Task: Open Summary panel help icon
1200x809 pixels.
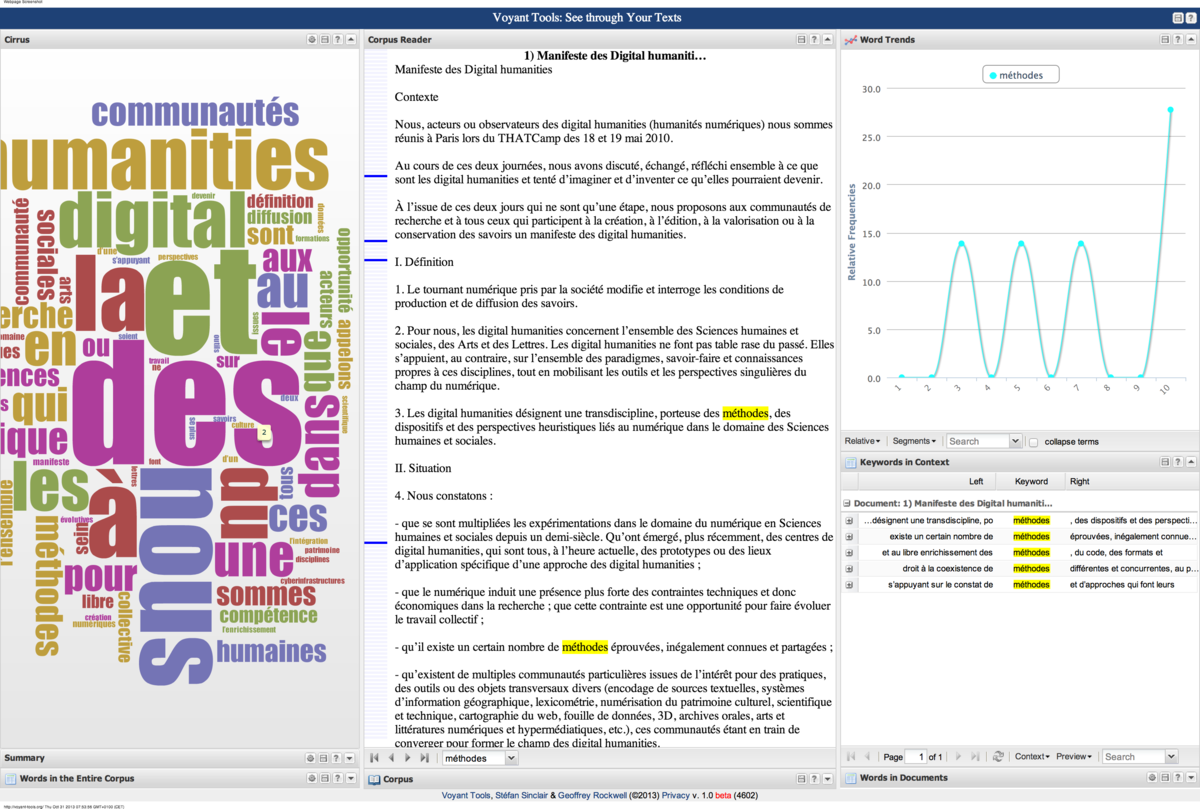Action: tap(337, 758)
